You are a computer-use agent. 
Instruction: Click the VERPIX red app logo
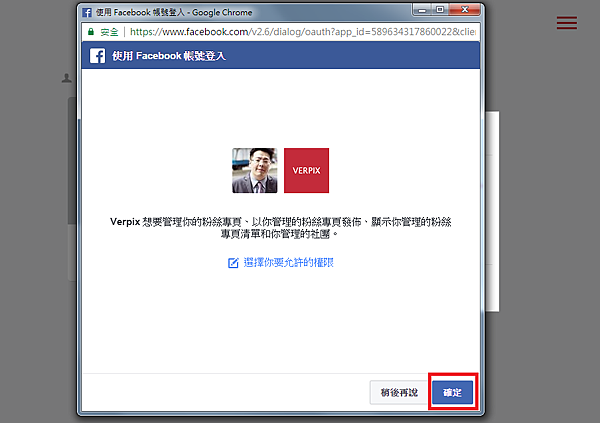[x=306, y=170]
